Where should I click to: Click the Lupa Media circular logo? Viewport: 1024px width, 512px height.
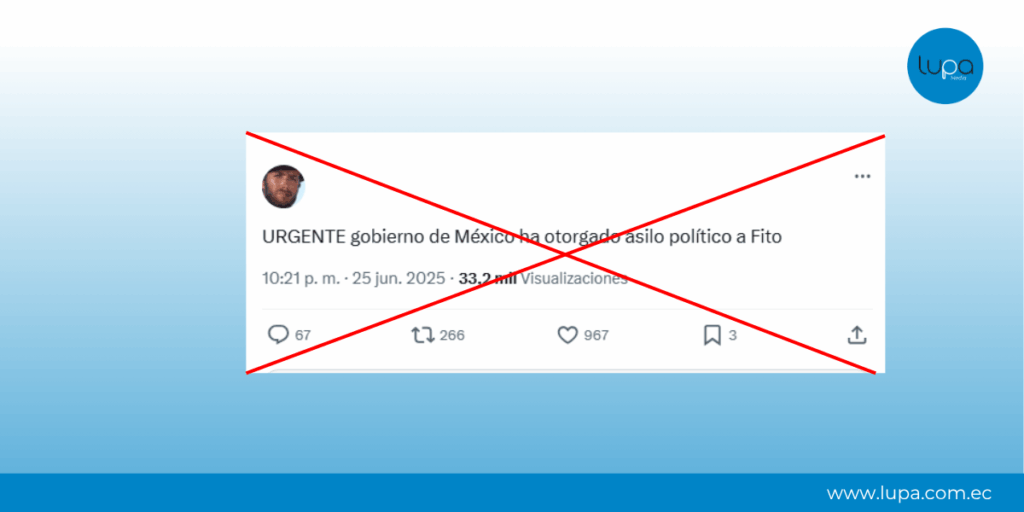pos(945,66)
